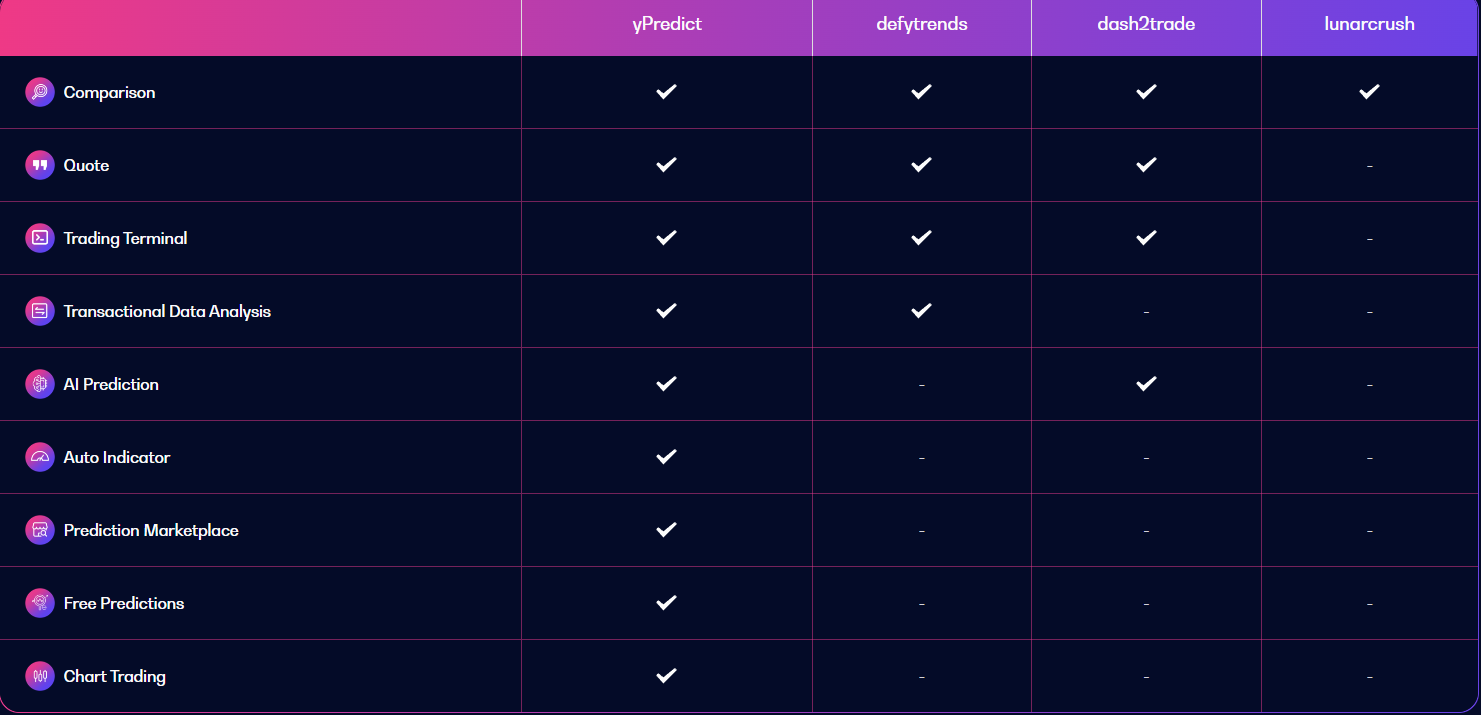Click yPredict checkmark in Comparison row
This screenshot has height=715, width=1481.
tap(666, 91)
